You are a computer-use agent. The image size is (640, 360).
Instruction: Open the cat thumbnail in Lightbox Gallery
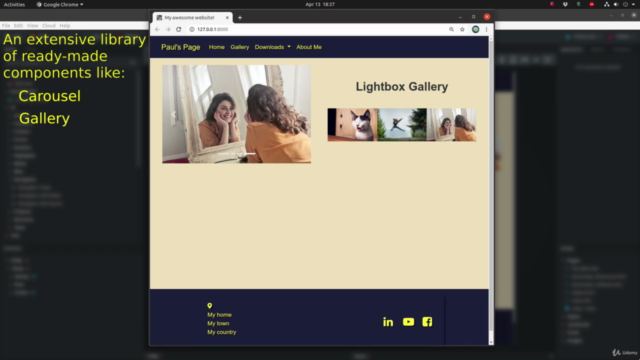pos(352,125)
